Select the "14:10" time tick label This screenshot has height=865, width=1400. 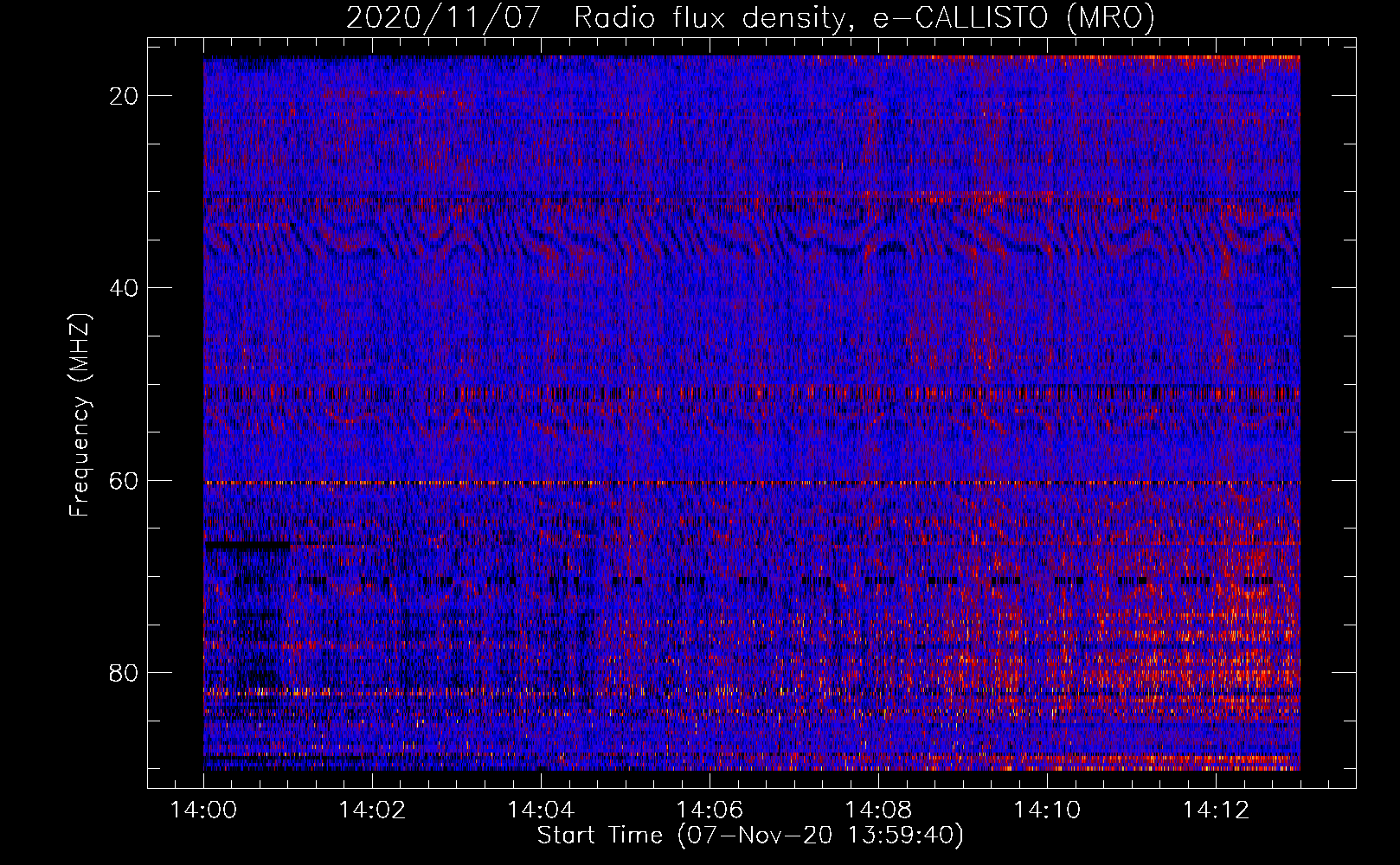coord(1047,811)
